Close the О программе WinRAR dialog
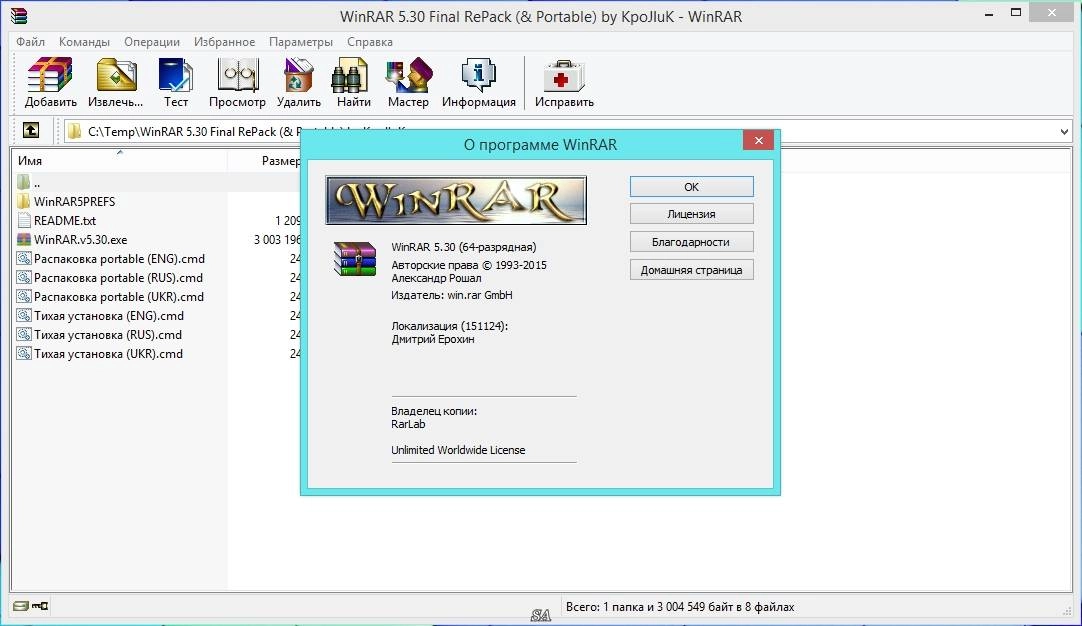1082x626 pixels. [758, 140]
